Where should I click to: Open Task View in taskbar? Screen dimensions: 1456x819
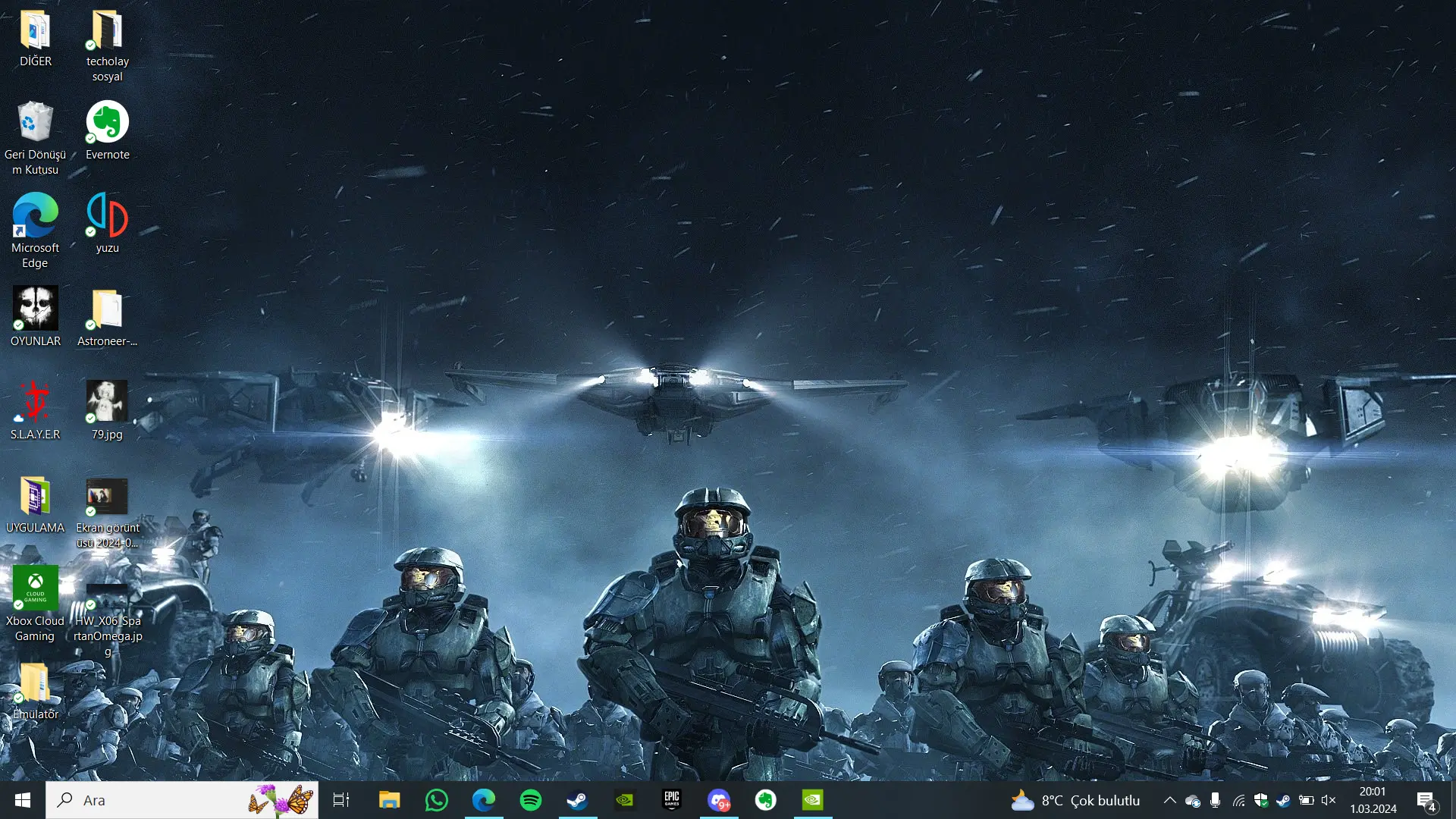click(341, 800)
